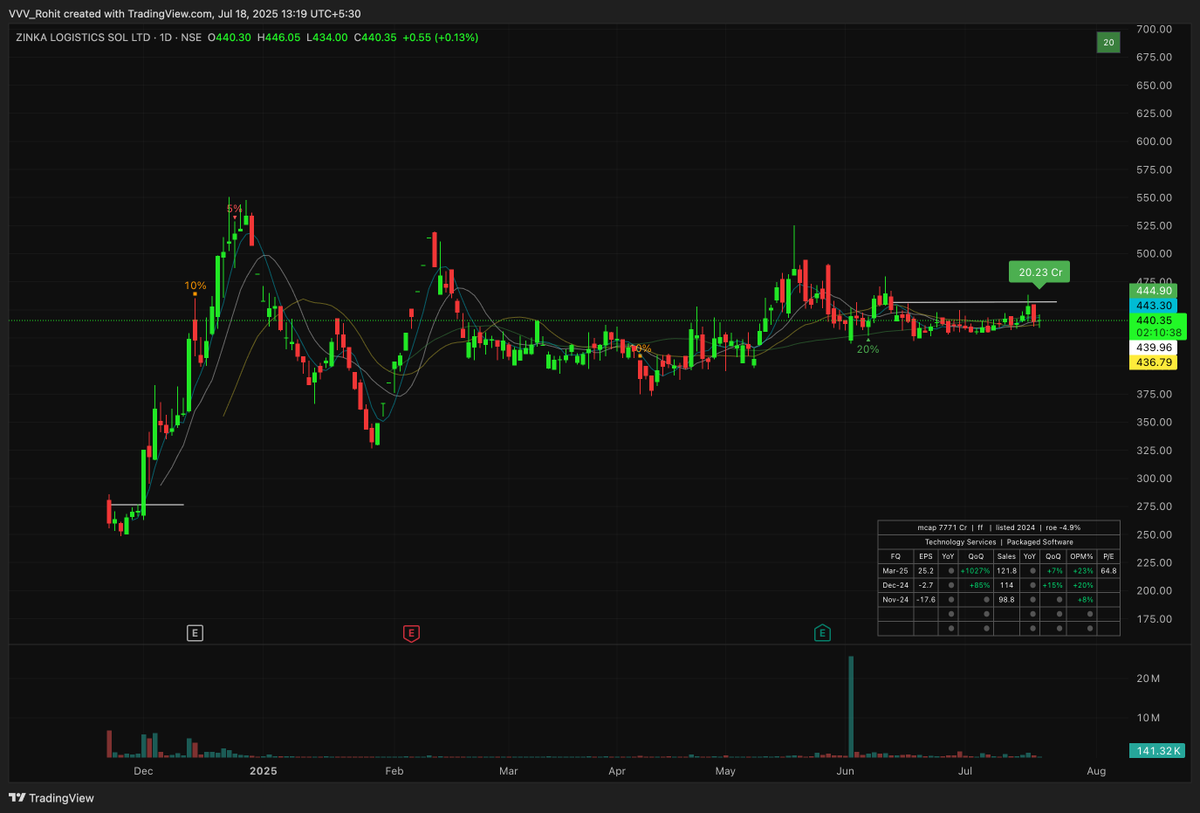Click the Sales value 98.8

(1006, 599)
